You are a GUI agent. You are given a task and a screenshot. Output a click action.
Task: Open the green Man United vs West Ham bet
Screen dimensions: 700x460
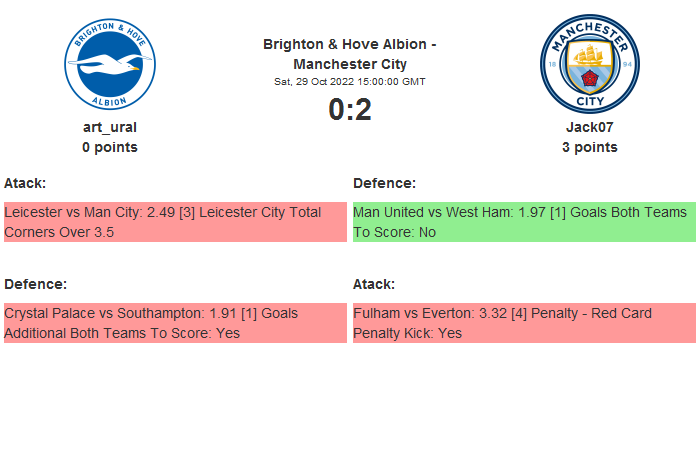(x=523, y=222)
